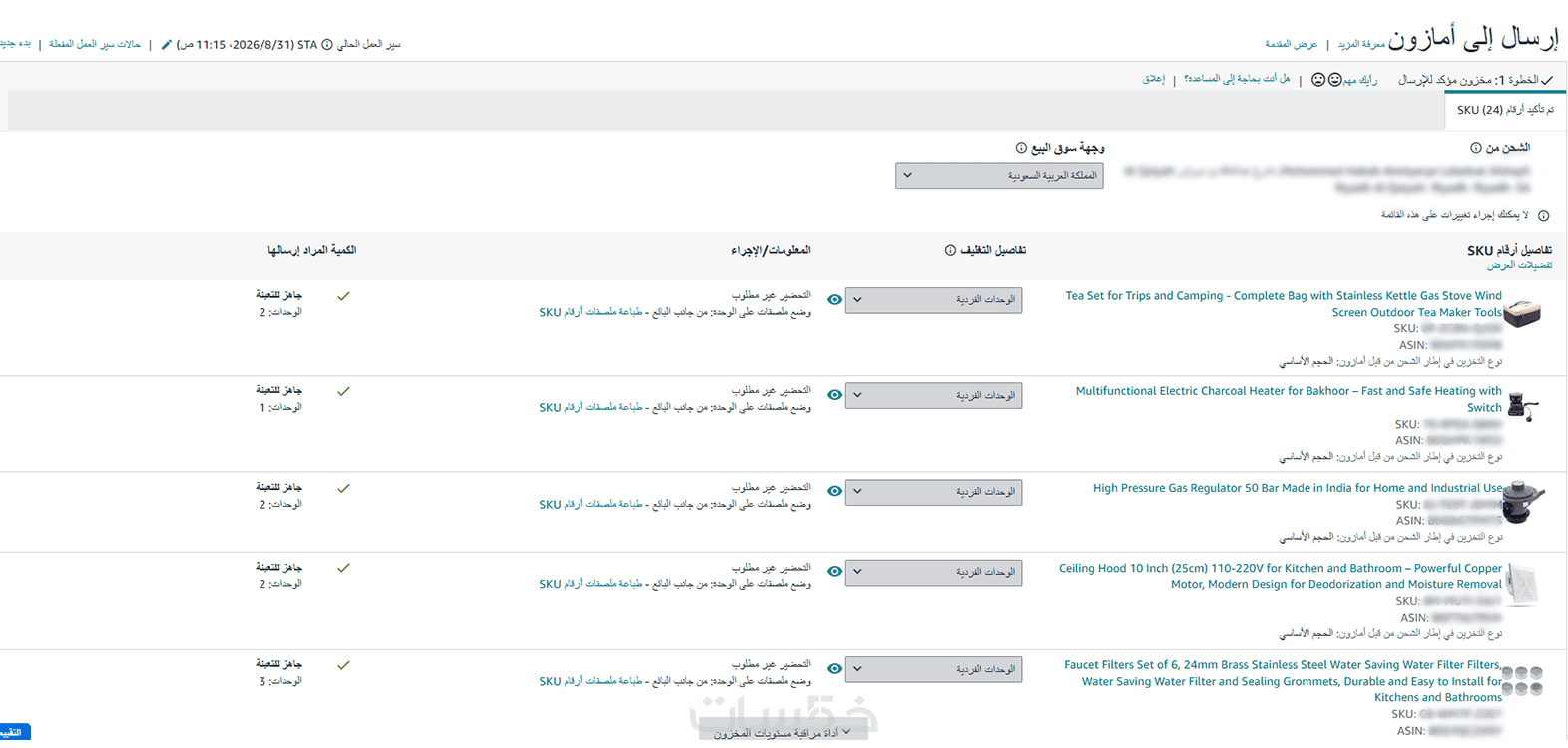1568x748 pixels.
Task: Click info icon beside marketplace destination heading
Action: tap(1021, 148)
